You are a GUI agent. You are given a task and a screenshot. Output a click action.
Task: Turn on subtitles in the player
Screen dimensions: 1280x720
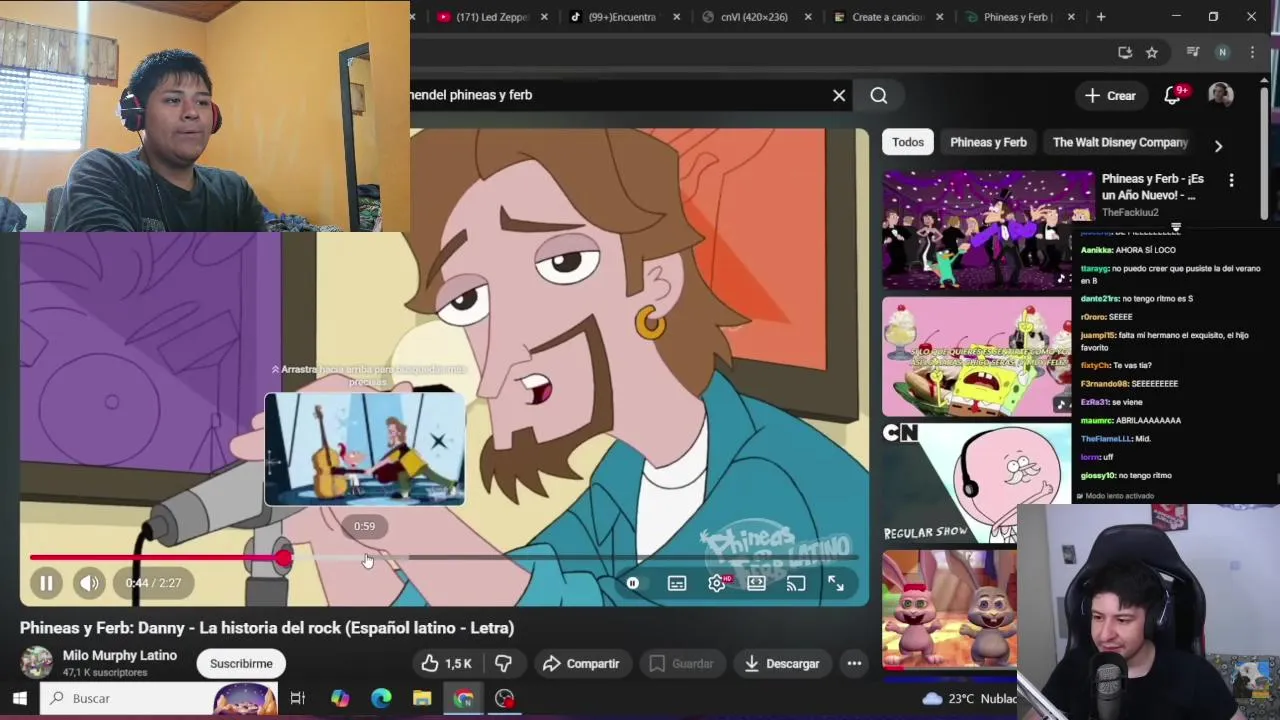677,583
